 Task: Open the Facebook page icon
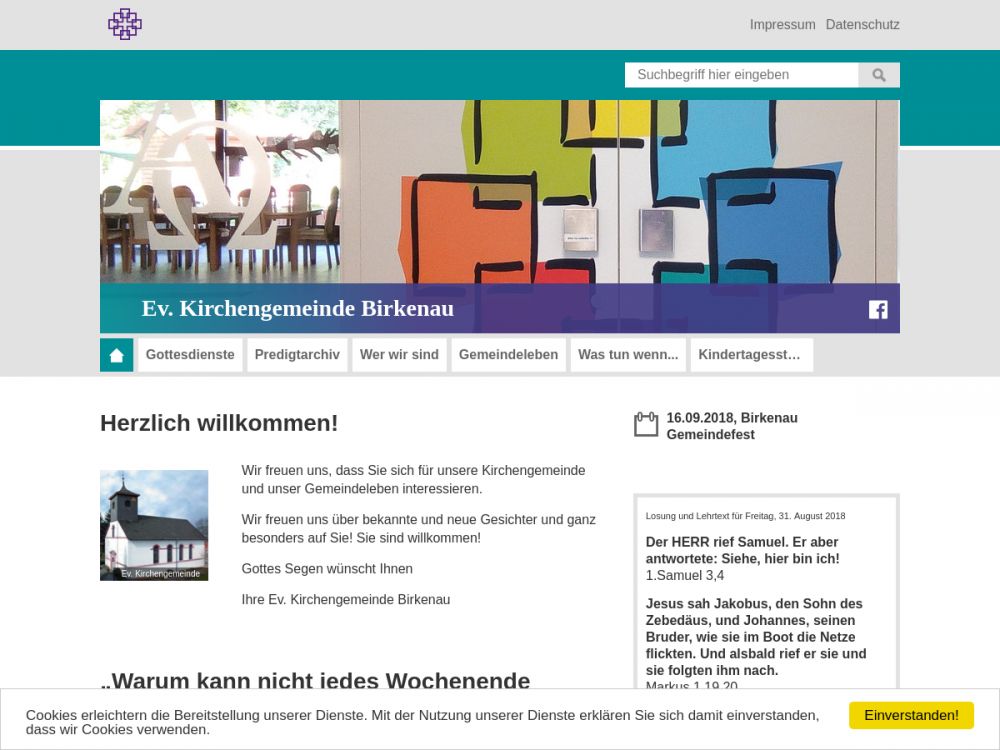[x=878, y=309]
